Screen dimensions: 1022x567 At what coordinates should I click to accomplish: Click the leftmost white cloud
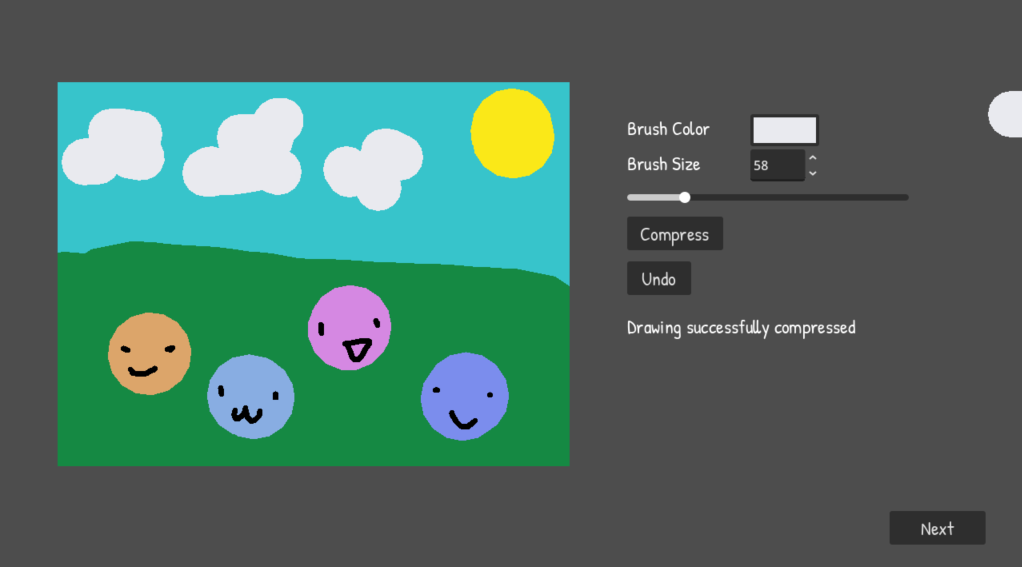tap(113, 147)
